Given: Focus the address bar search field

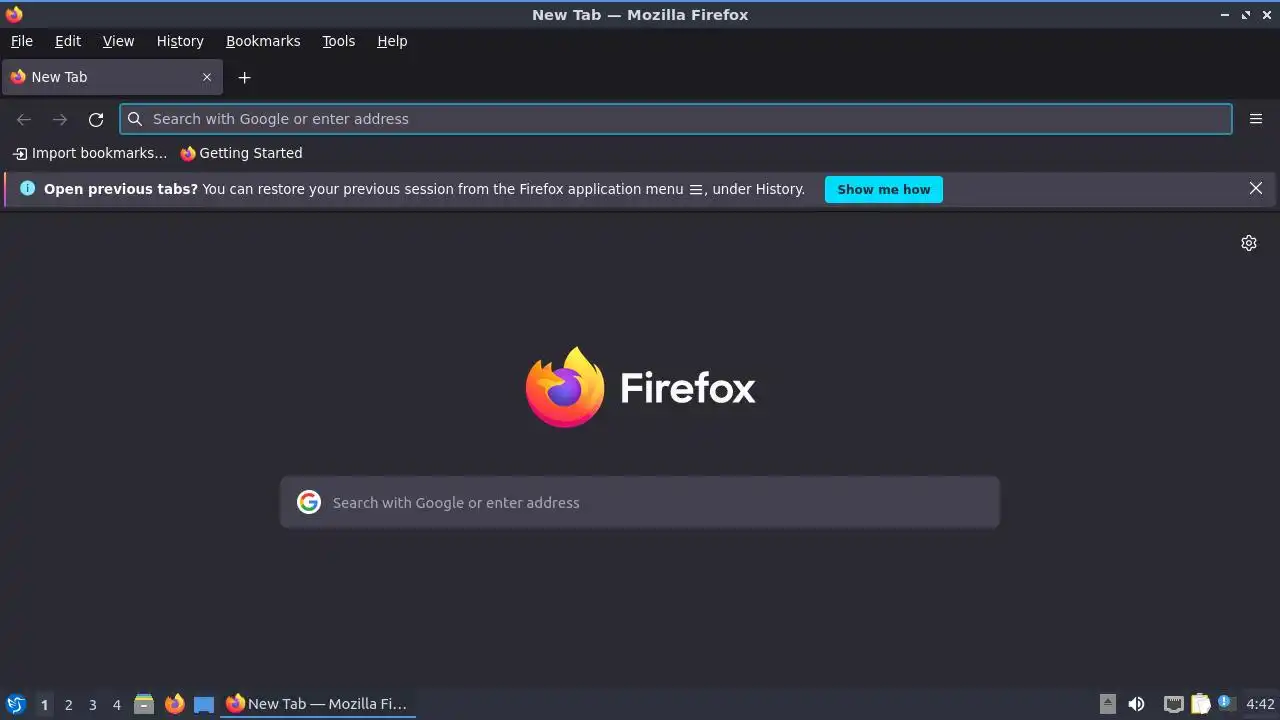Looking at the screenshot, I should coord(676,119).
